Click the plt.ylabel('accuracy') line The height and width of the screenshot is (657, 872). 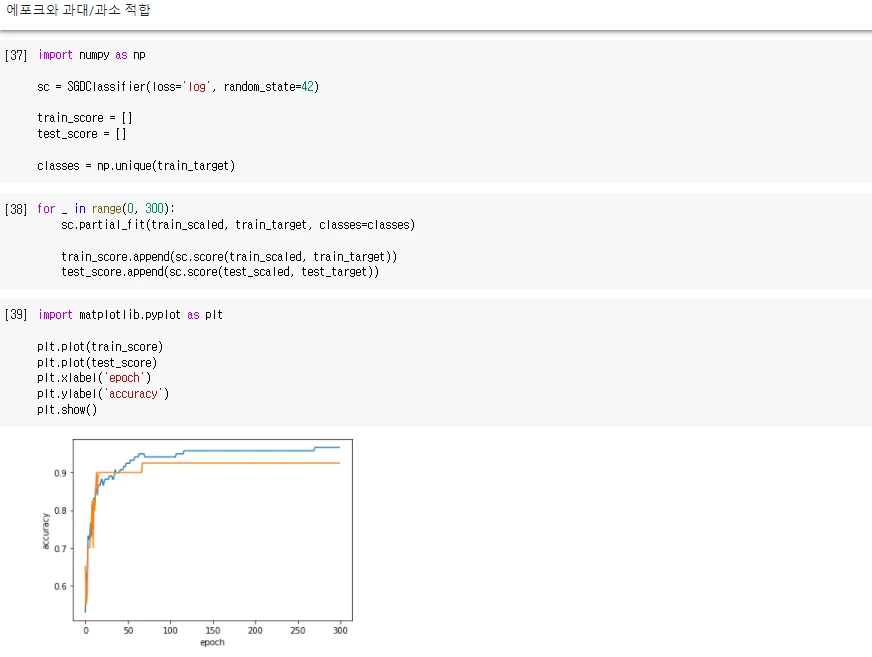(103, 394)
